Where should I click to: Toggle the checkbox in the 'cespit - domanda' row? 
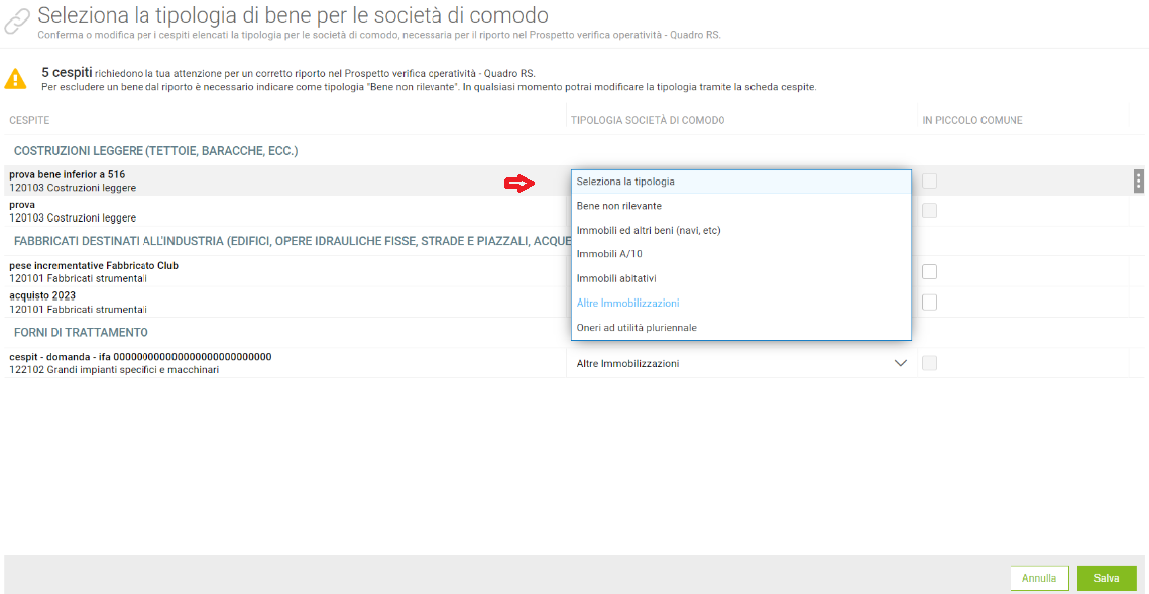929,363
